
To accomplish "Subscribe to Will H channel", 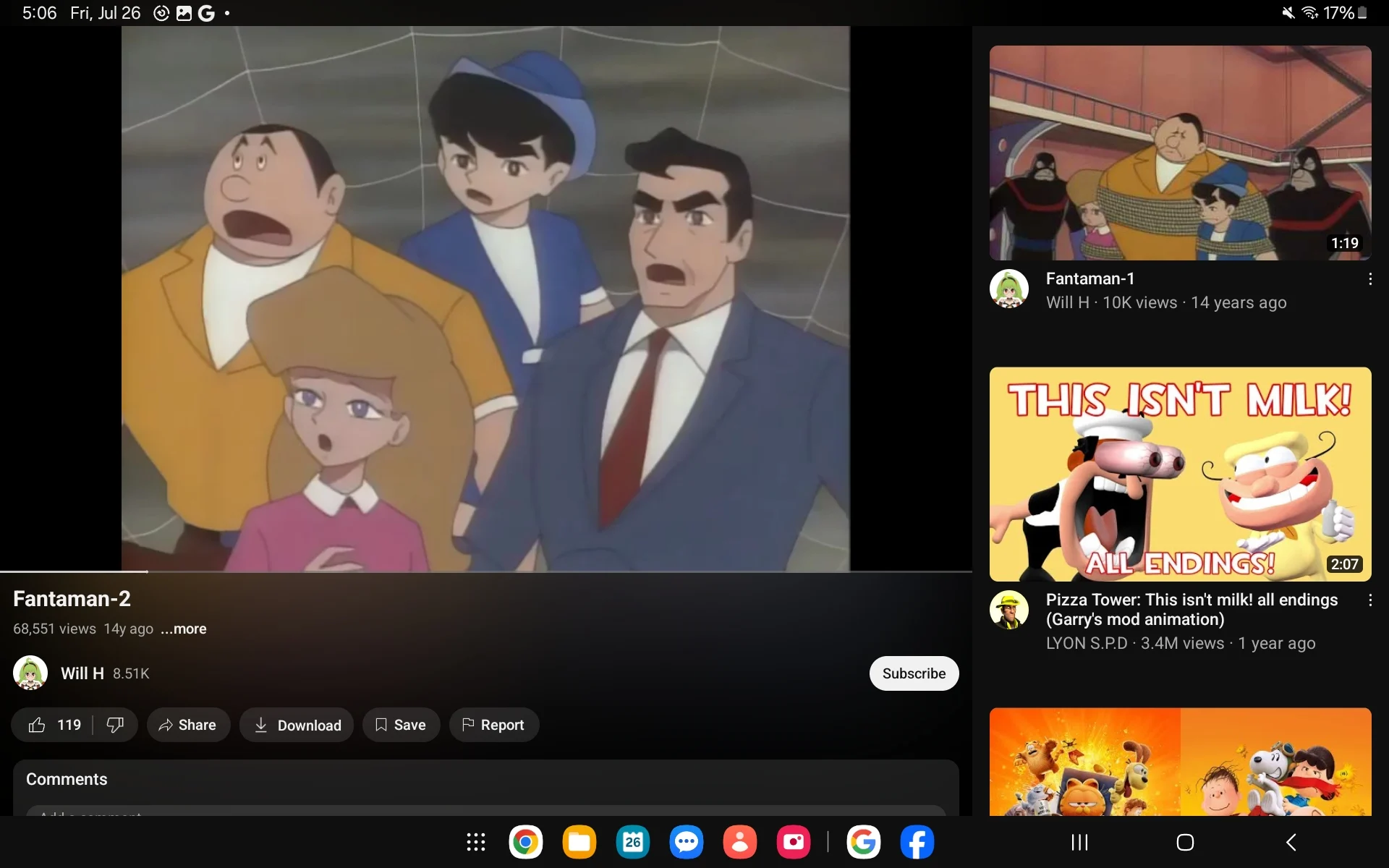I will click(x=914, y=673).
